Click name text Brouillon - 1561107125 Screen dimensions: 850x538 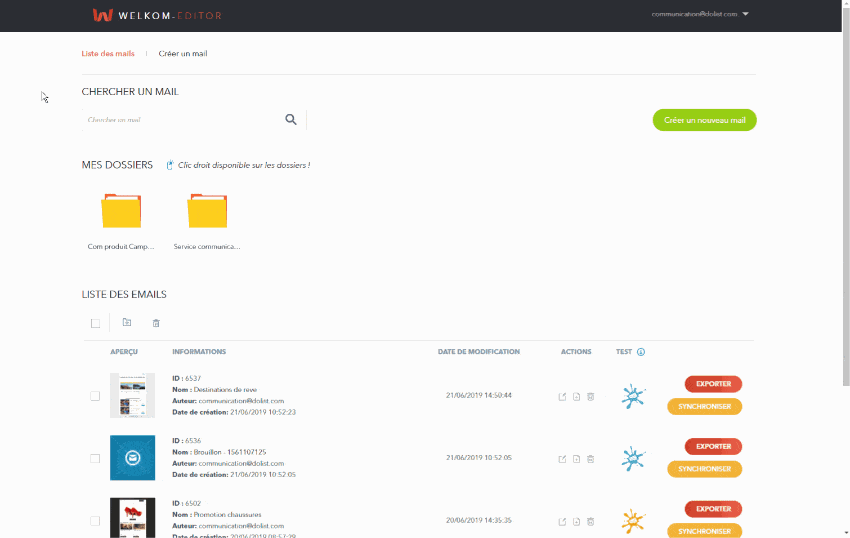pos(230,452)
